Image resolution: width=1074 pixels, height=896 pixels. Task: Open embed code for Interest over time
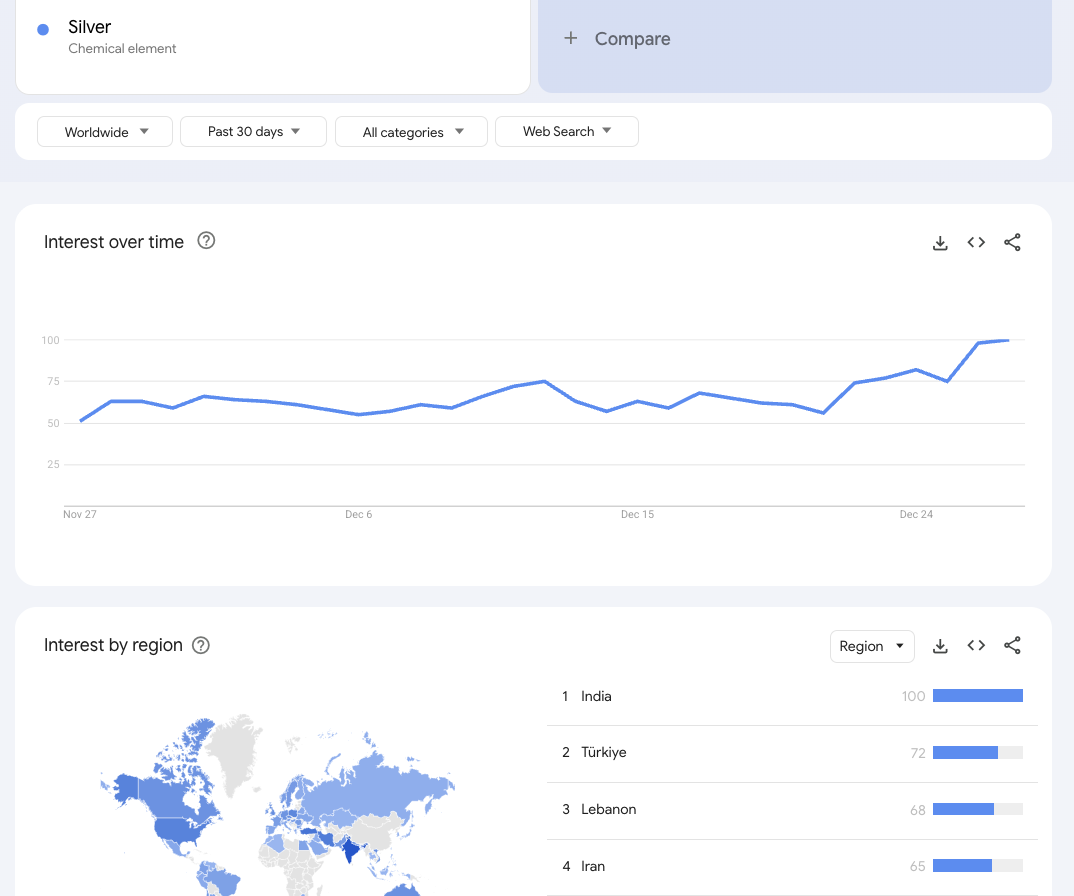click(x=976, y=242)
